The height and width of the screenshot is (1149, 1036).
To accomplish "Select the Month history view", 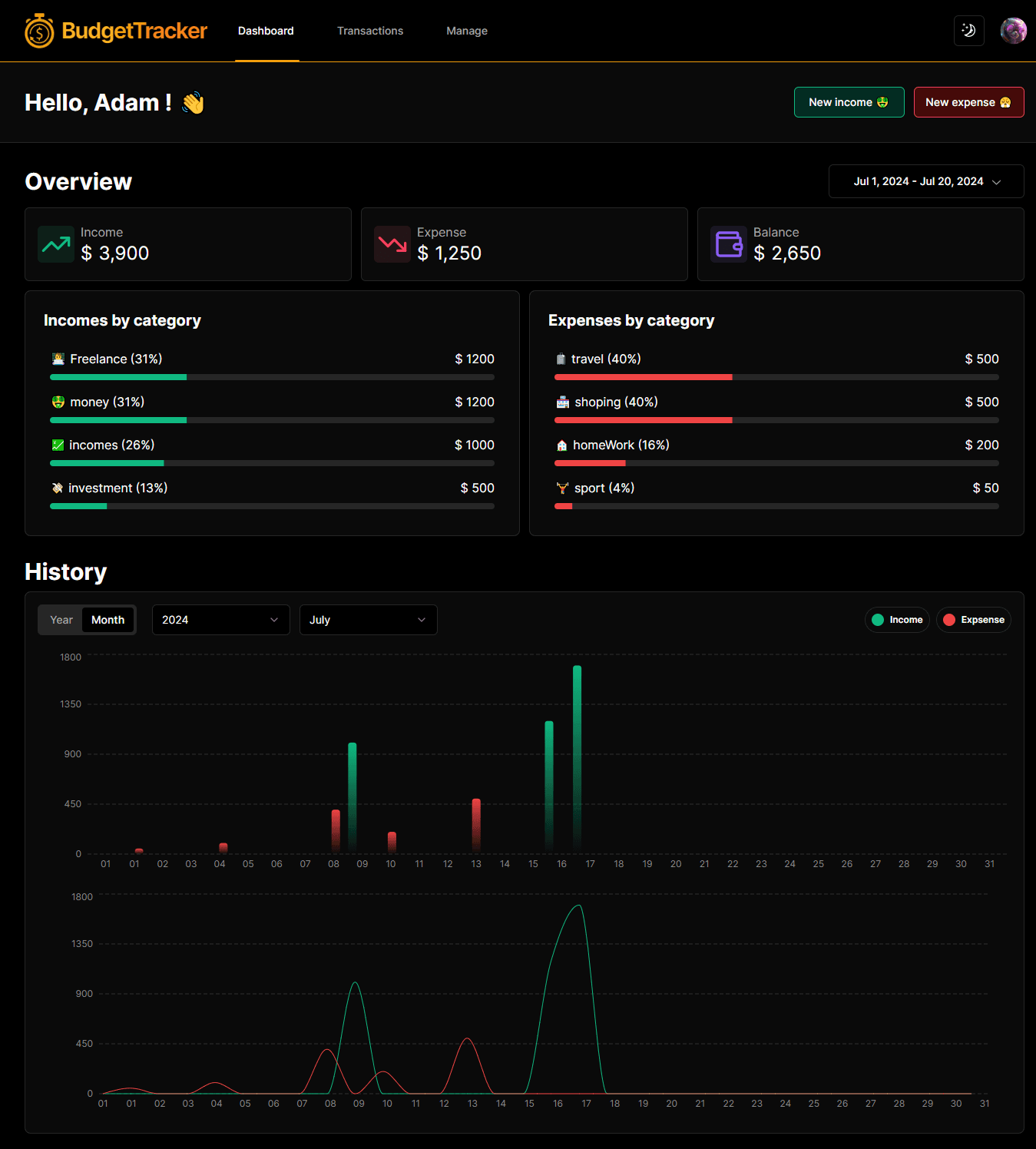I will click(x=108, y=620).
